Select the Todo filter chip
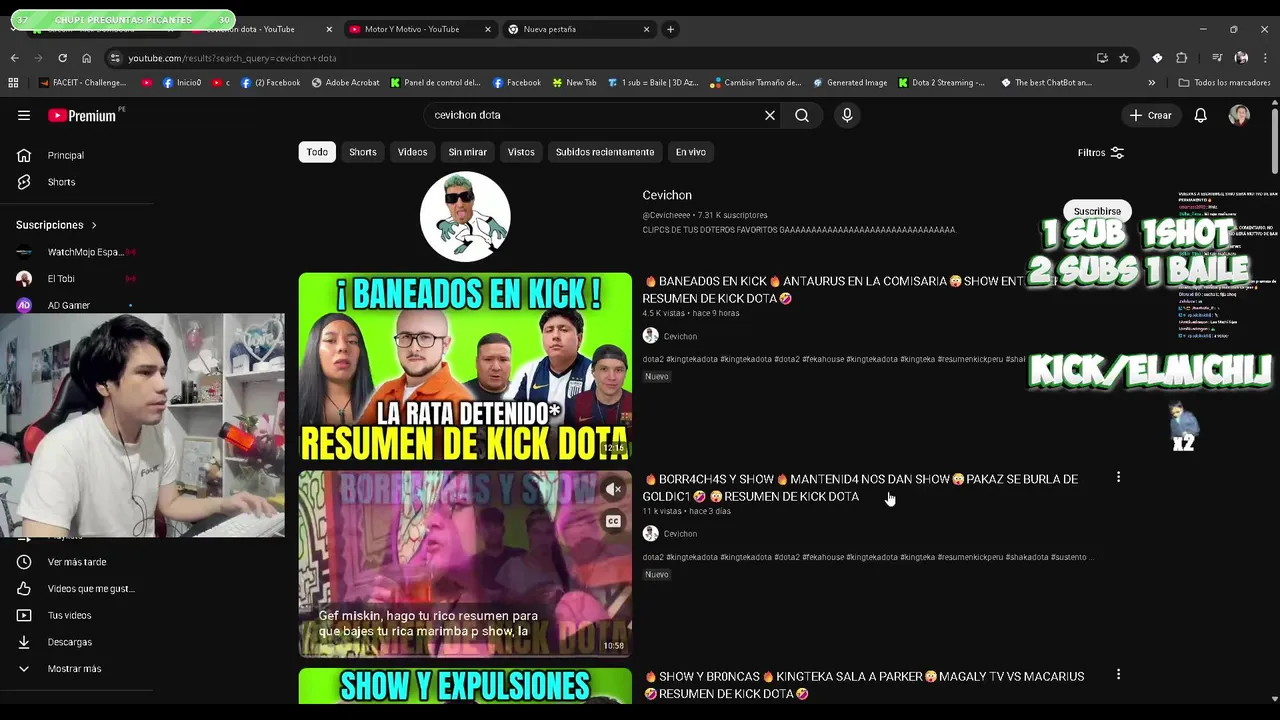This screenshot has height=720, width=1280. [x=317, y=152]
